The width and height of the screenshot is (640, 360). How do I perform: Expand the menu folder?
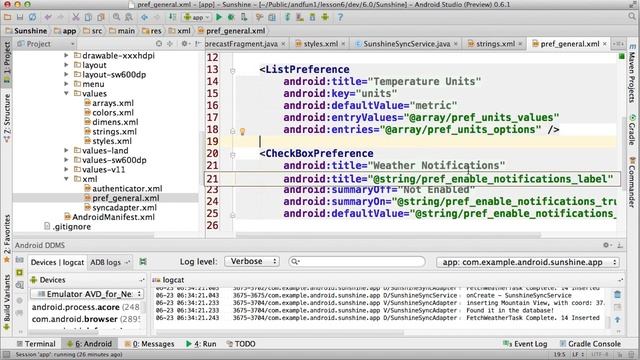coord(66,84)
